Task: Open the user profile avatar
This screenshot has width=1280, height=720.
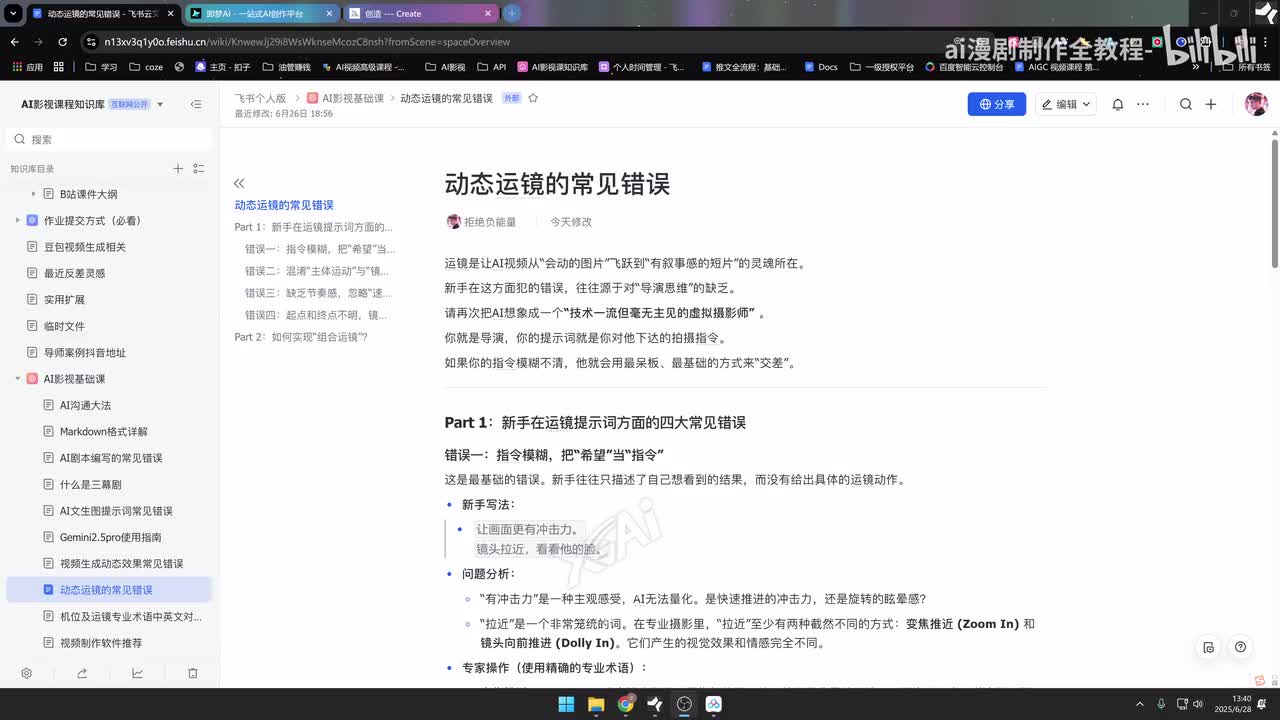Action: tap(1256, 104)
